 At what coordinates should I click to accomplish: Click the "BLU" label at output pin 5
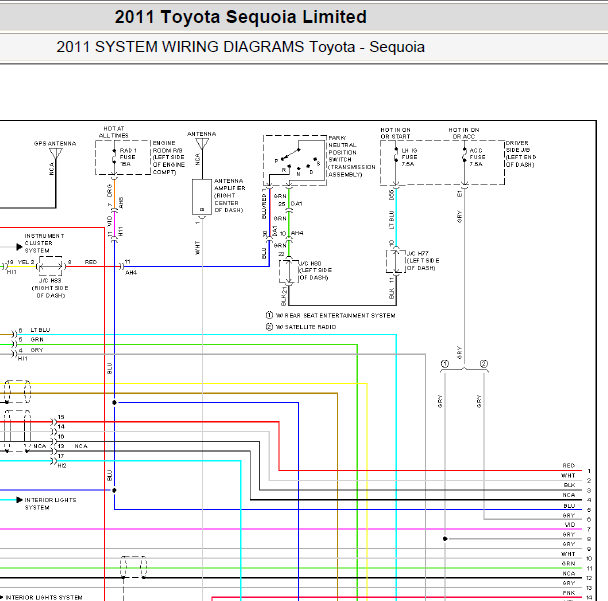(x=569, y=506)
